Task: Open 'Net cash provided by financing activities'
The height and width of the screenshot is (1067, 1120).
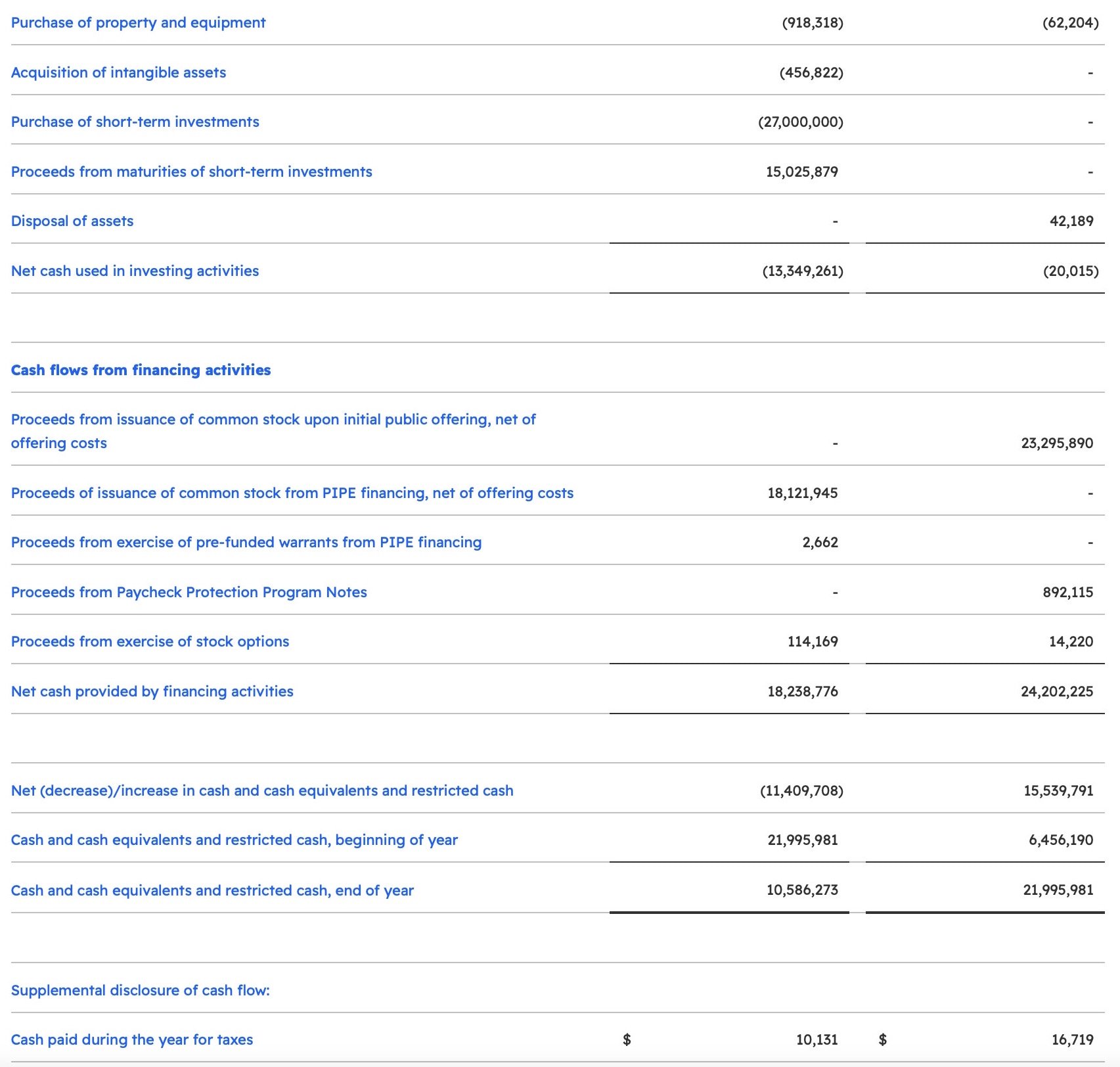Action: [152, 692]
